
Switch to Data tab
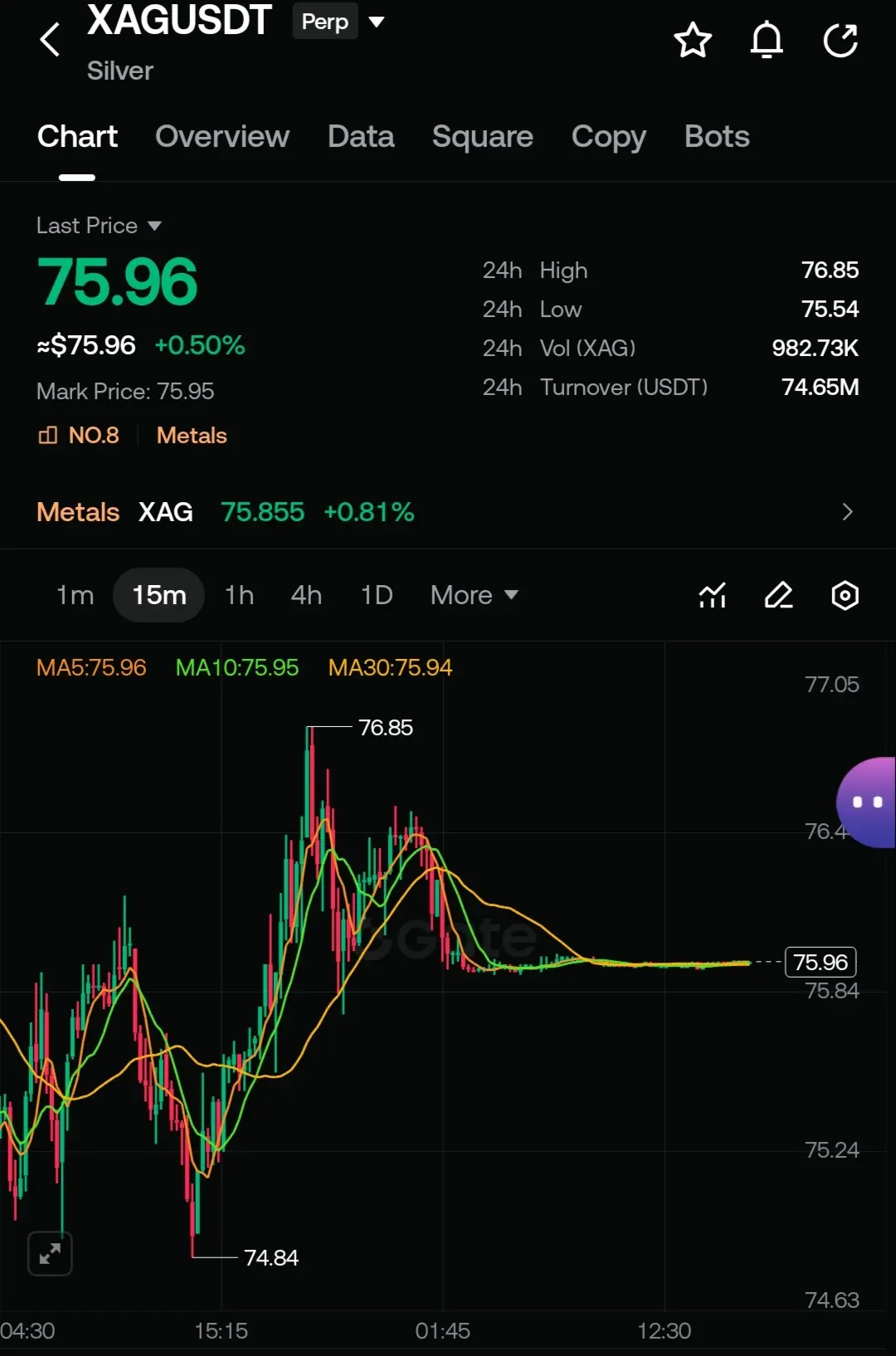(361, 136)
